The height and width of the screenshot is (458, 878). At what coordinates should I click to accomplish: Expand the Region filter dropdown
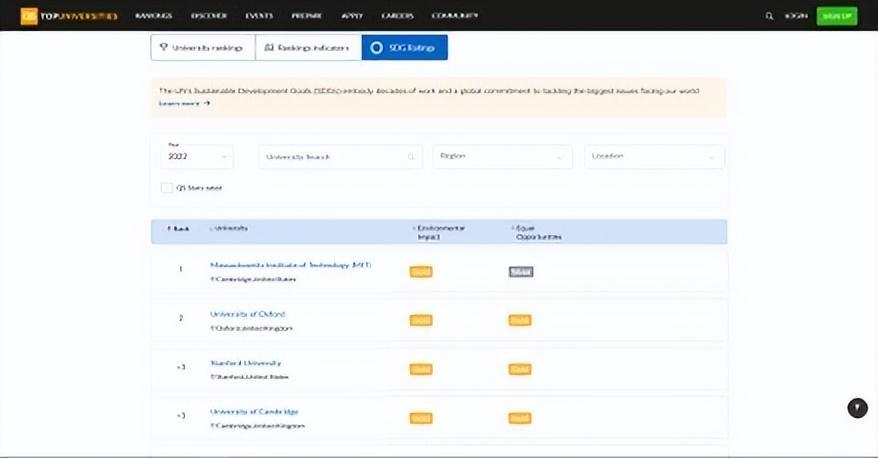(x=502, y=156)
